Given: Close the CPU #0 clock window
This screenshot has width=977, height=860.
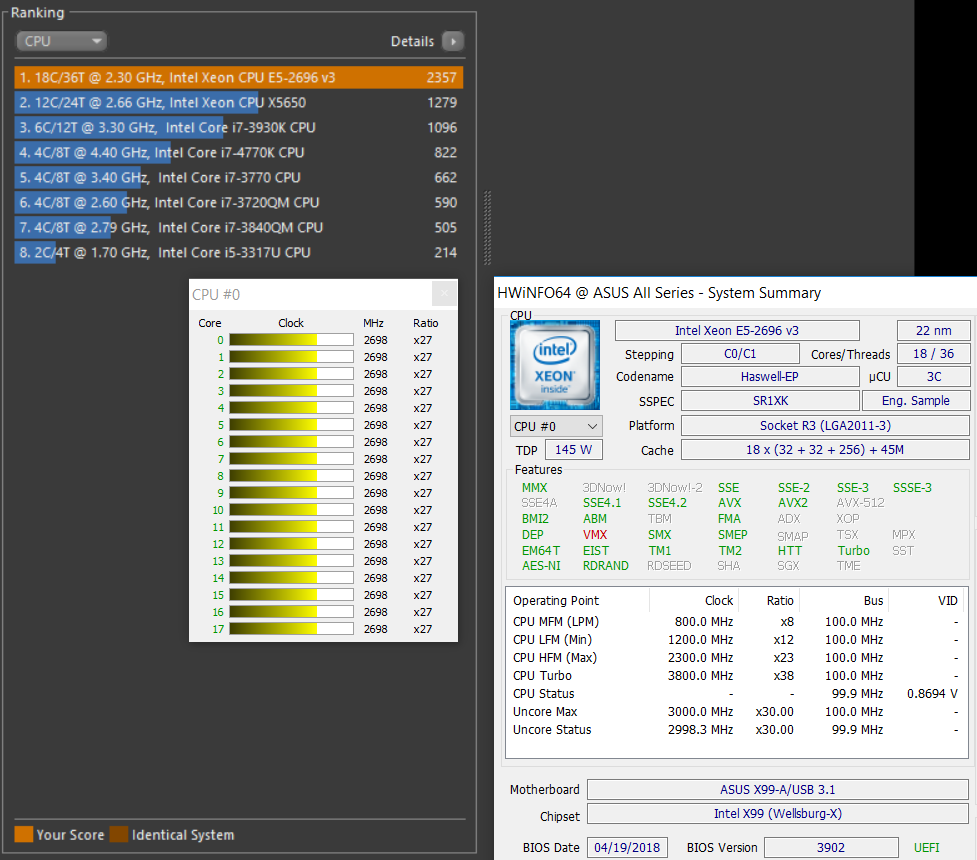Looking at the screenshot, I should (444, 294).
